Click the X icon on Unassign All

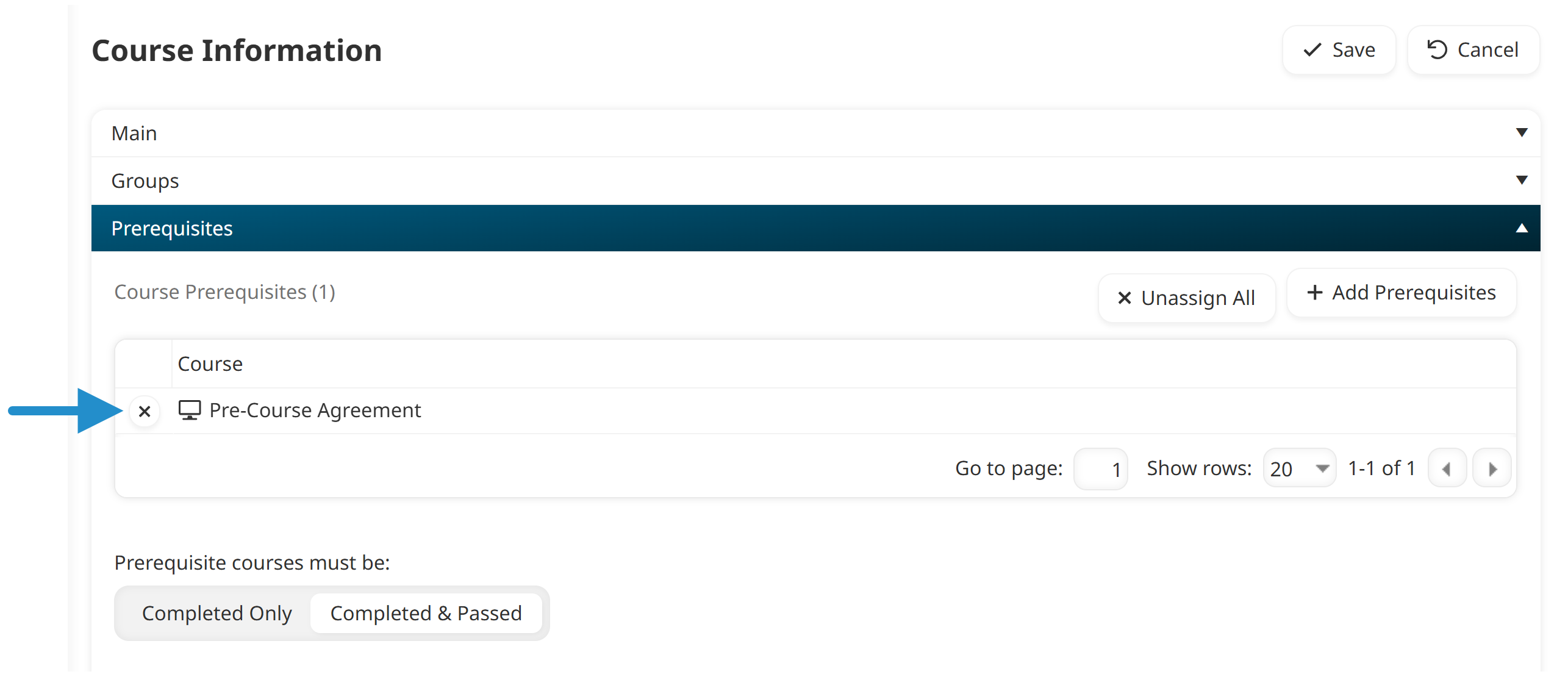tap(1126, 298)
